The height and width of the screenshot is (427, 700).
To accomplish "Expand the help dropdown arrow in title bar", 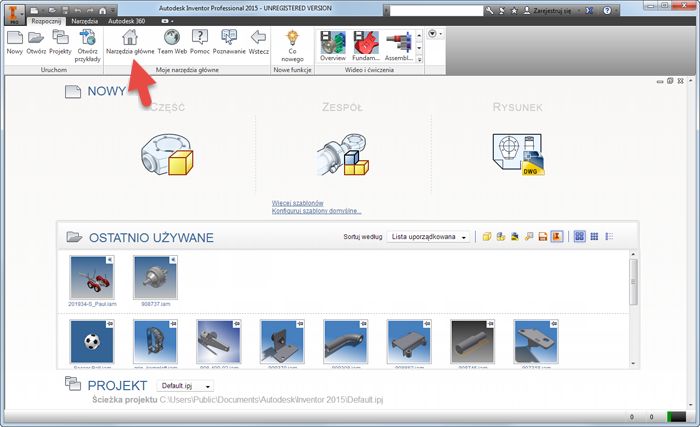I will click(x=616, y=11).
